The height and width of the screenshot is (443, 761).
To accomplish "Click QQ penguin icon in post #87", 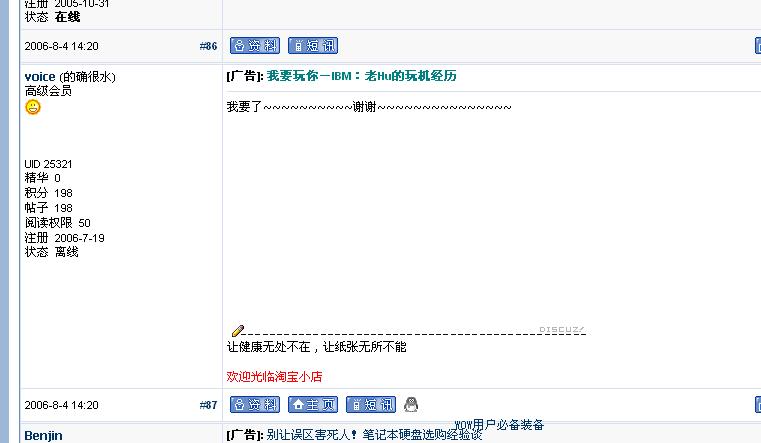I will coord(411,404).
